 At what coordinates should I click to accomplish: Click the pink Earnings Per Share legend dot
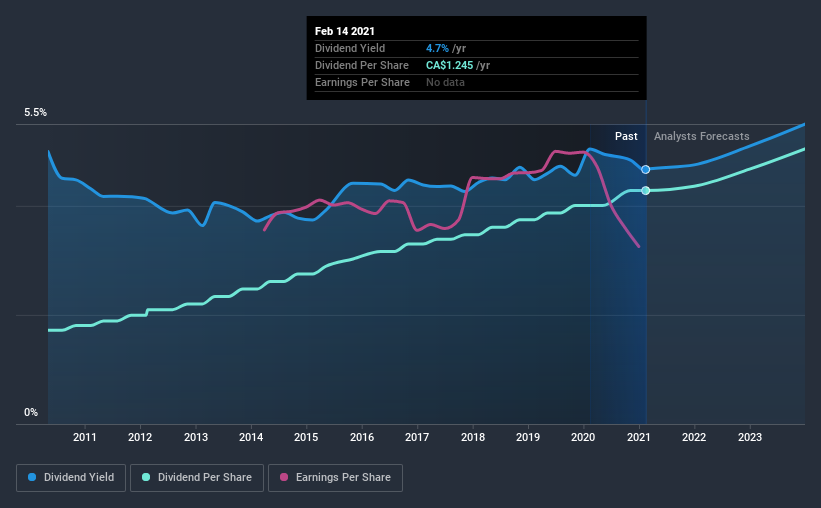284,477
